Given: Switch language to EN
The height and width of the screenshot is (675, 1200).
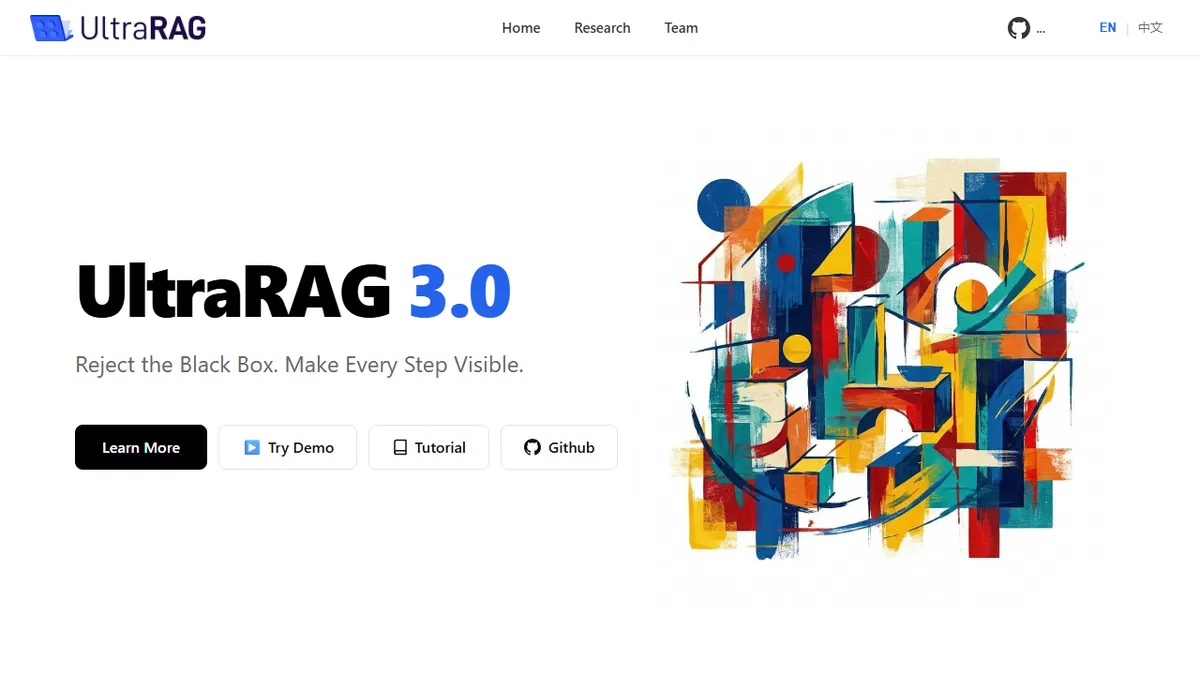Looking at the screenshot, I should click(1108, 28).
